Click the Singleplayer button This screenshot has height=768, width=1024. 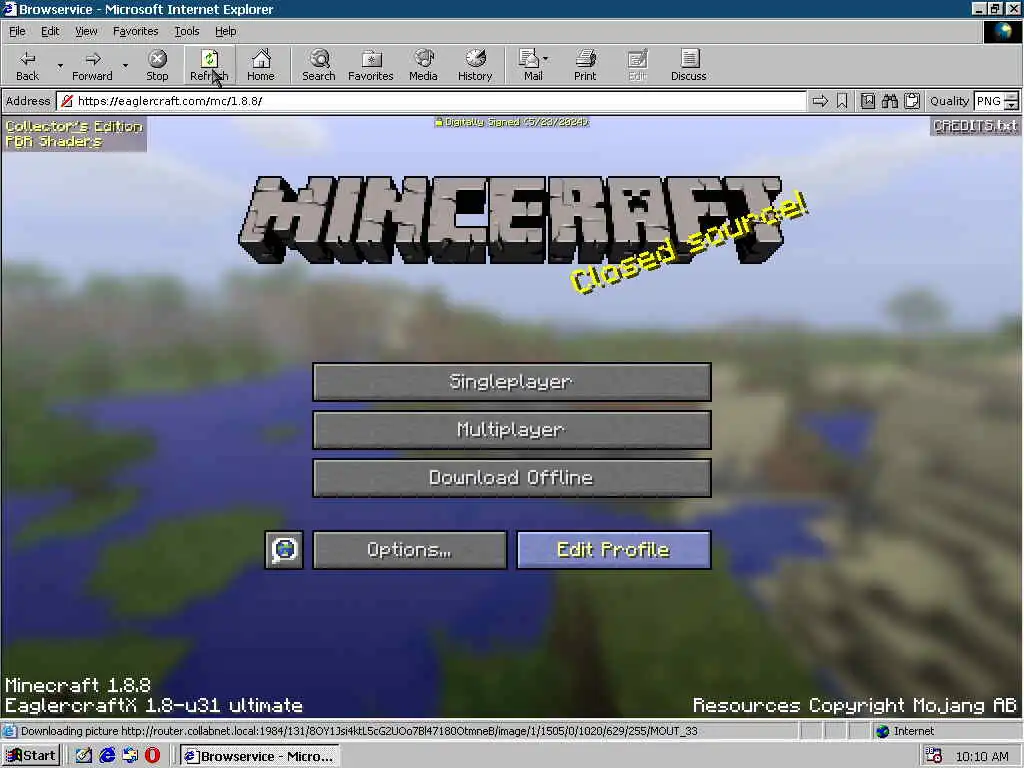[x=512, y=382]
